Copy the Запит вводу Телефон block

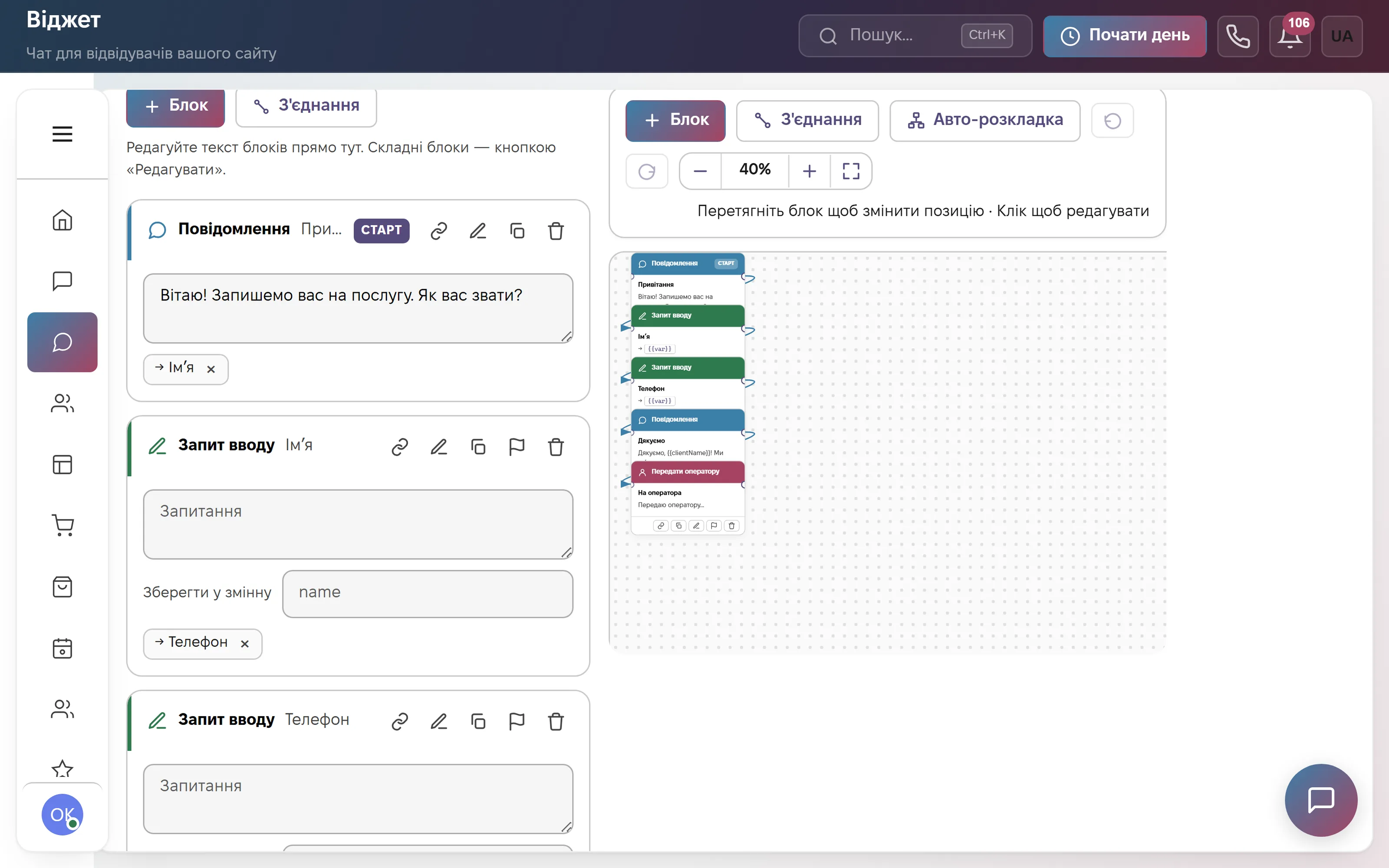click(478, 721)
